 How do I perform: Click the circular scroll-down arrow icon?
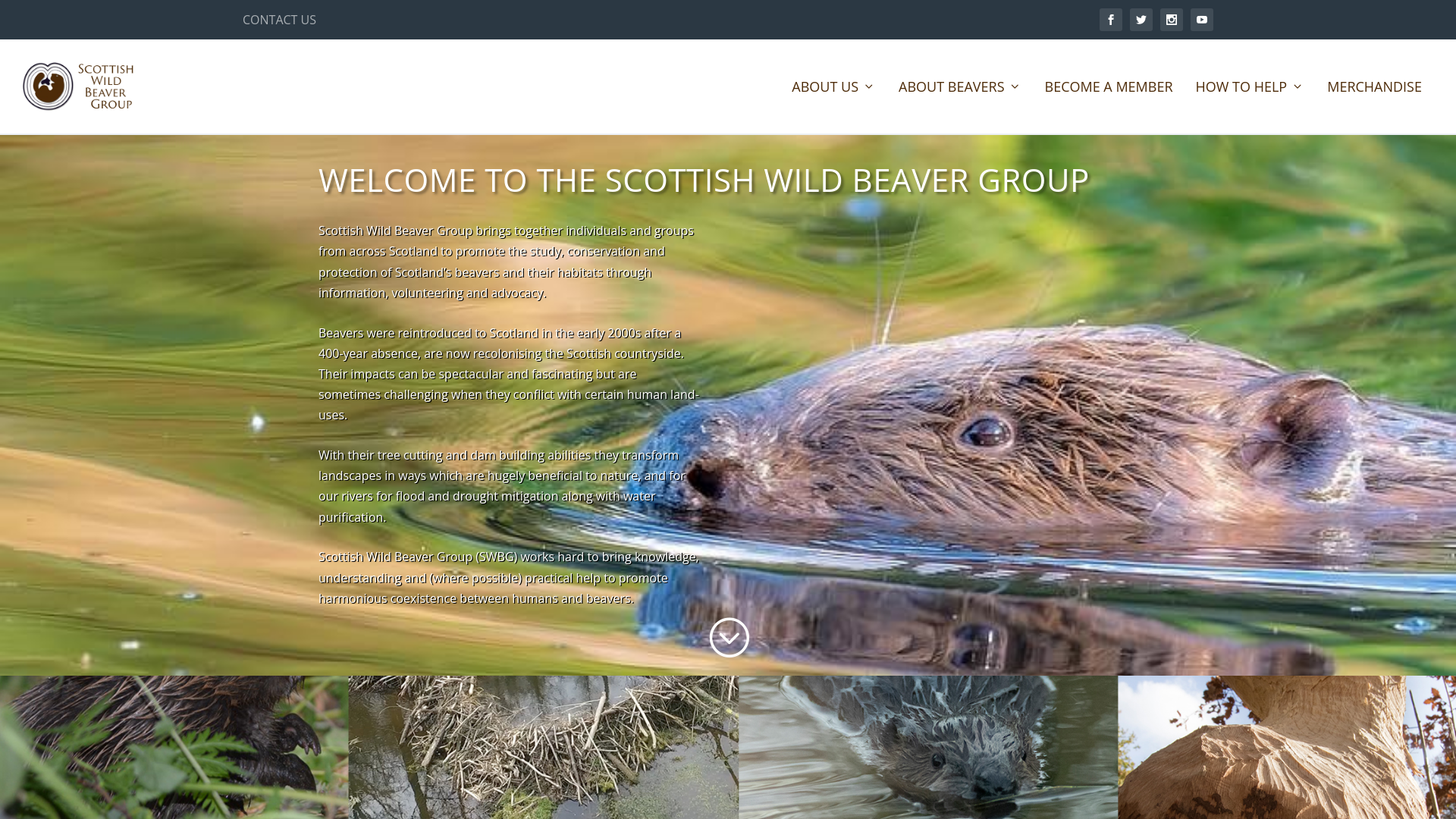729,638
